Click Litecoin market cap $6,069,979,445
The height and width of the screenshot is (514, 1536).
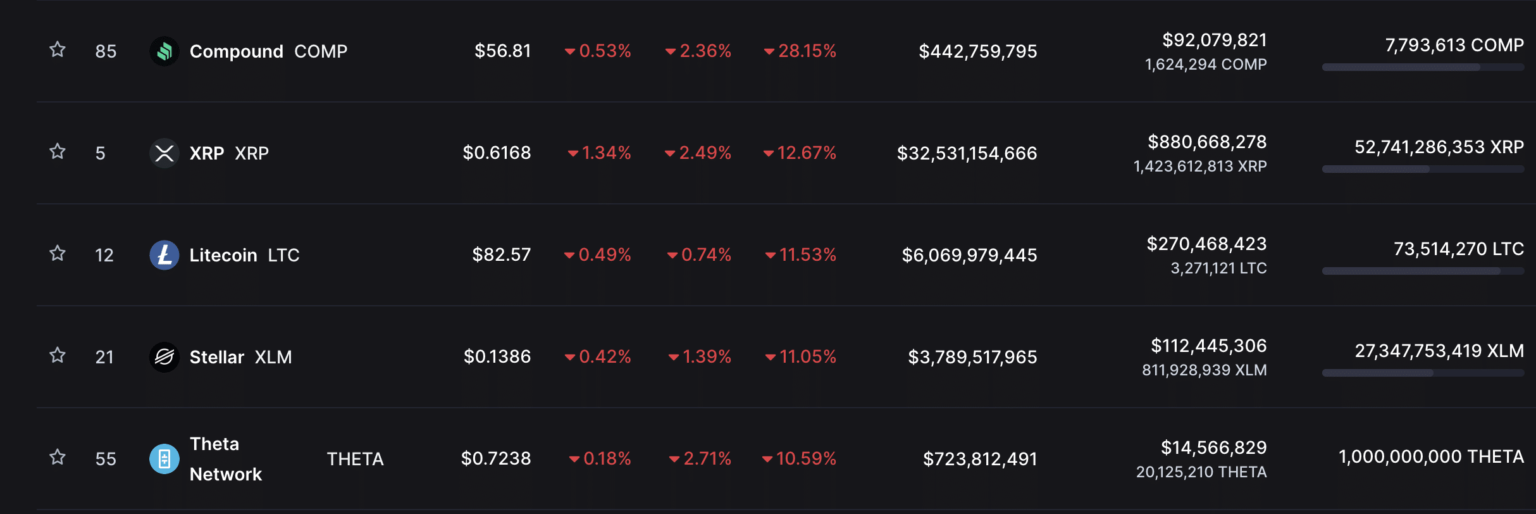[969, 255]
